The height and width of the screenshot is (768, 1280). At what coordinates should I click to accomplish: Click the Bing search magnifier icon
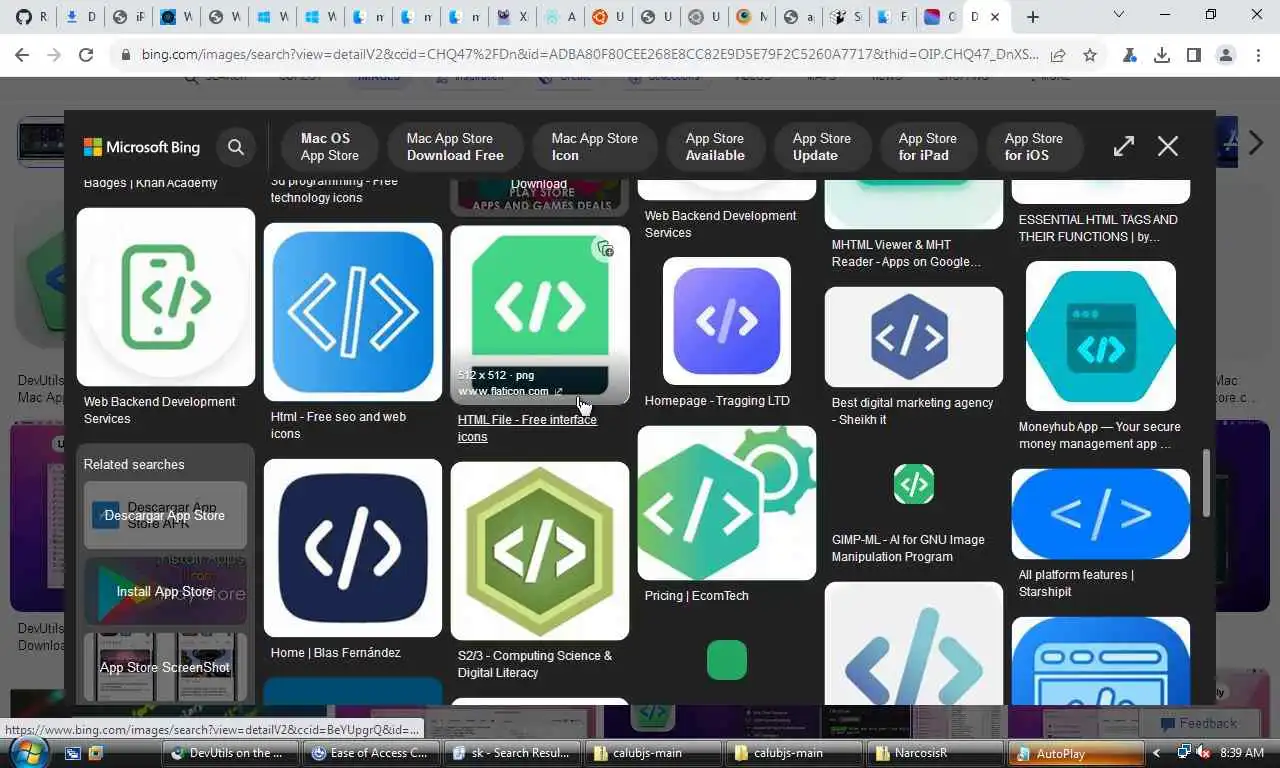(236, 147)
